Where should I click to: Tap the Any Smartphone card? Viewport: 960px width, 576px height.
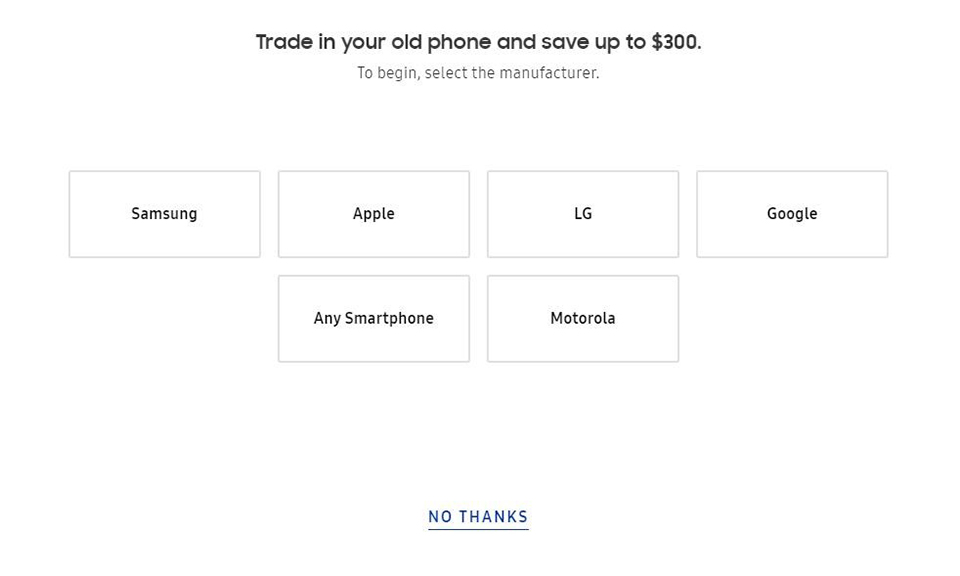(x=373, y=319)
